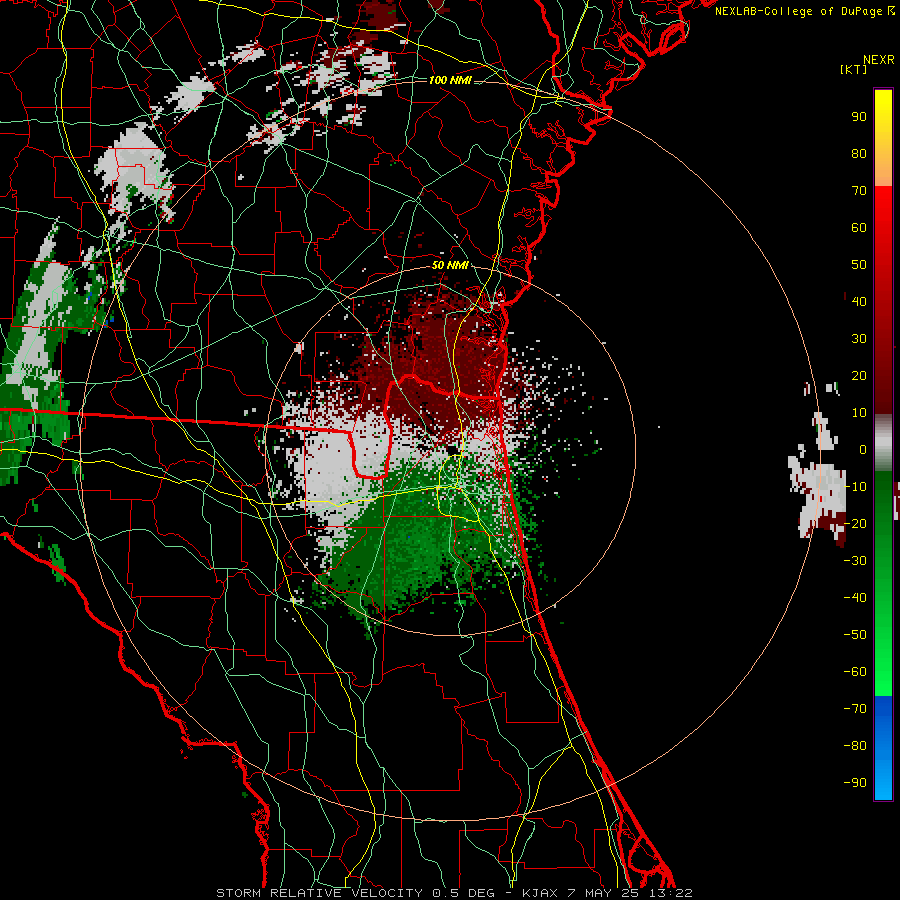
Task: Click the 60 value on the scale
Action: (859, 228)
